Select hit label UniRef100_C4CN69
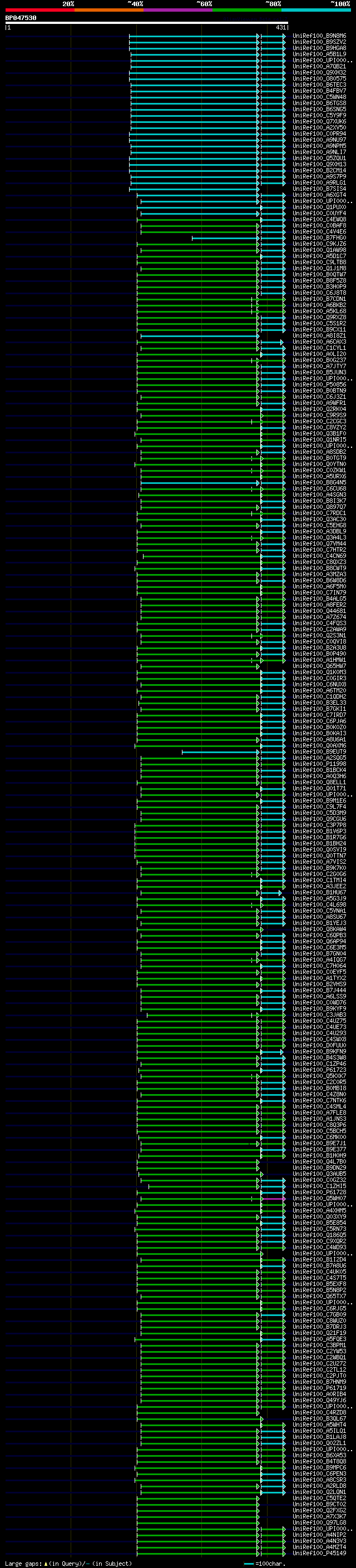 [x=319, y=556]
